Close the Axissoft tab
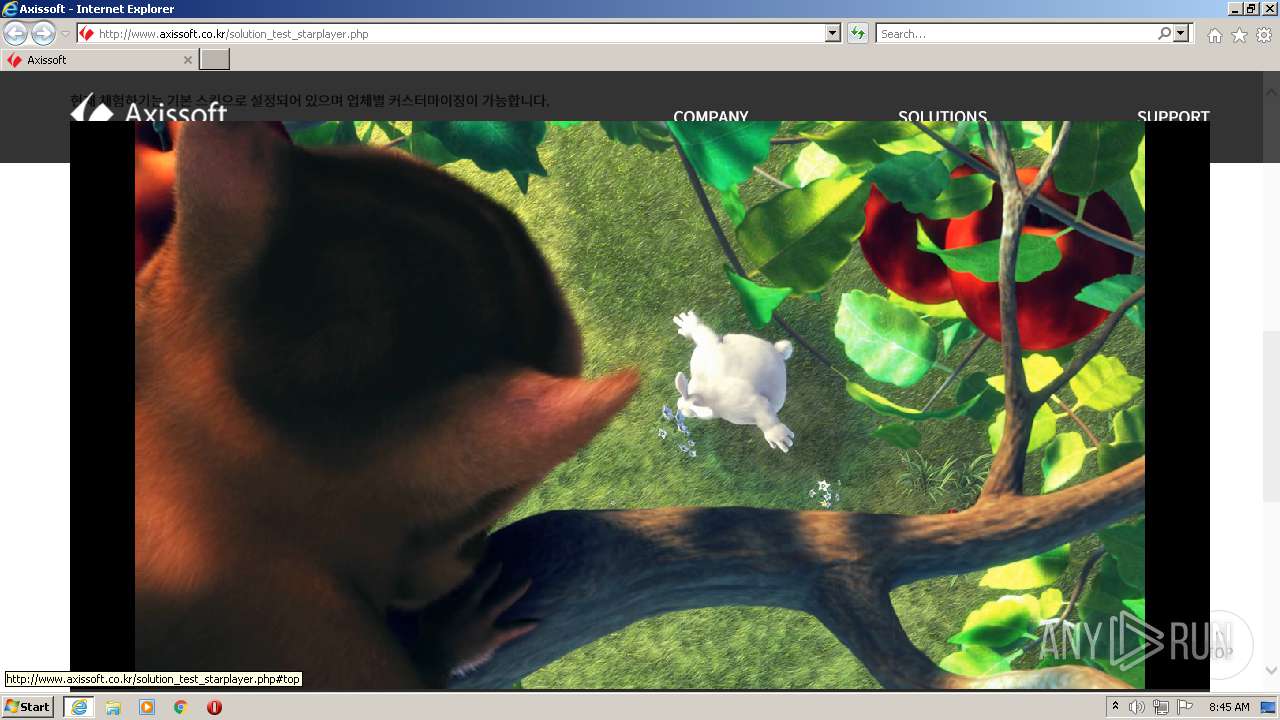The height and width of the screenshot is (720, 1280). pos(187,60)
